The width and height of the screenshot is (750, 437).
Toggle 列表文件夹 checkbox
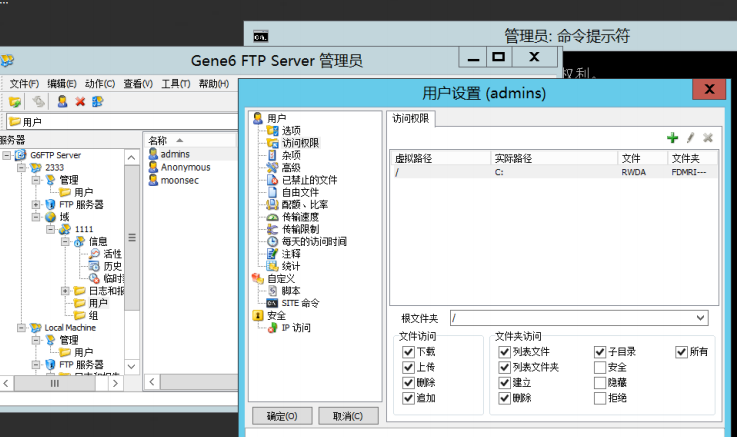click(x=505, y=367)
